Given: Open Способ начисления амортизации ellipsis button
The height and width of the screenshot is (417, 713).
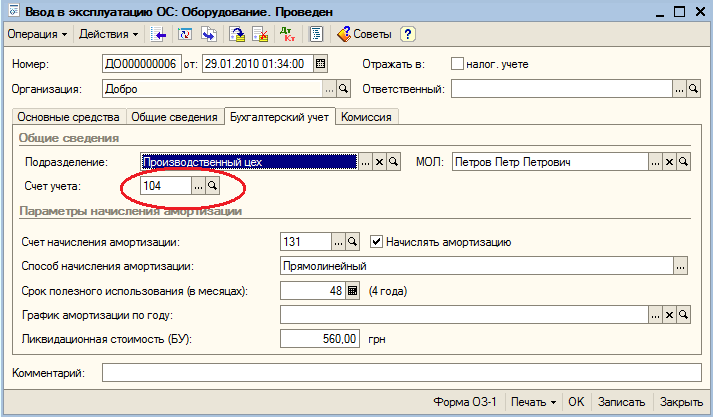Looking at the screenshot, I should (x=680, y=266).
